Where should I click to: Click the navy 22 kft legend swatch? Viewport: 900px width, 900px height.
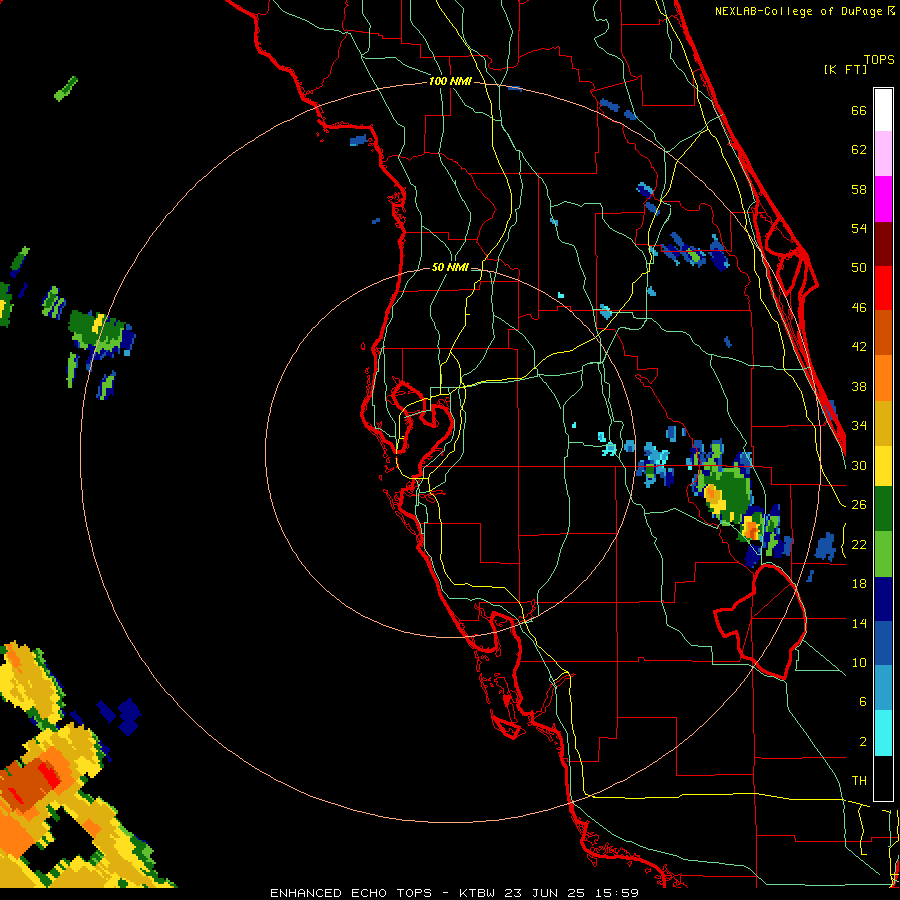883,599
